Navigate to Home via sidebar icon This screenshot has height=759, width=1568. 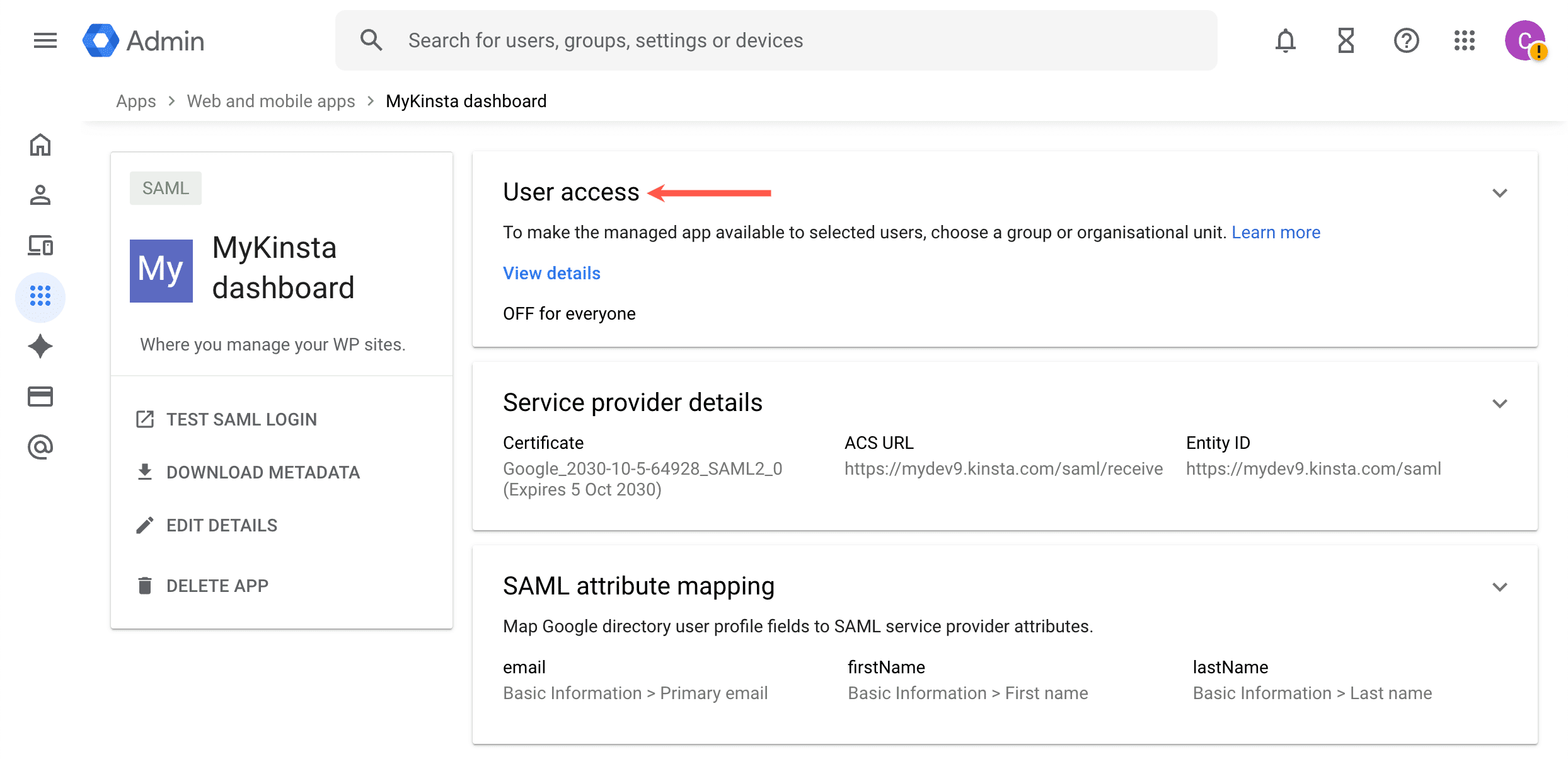pos(40,144)
